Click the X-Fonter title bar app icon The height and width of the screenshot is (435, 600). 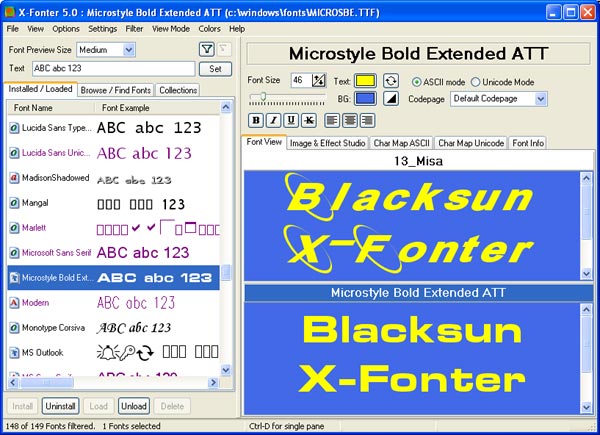[x=10, y=12]
